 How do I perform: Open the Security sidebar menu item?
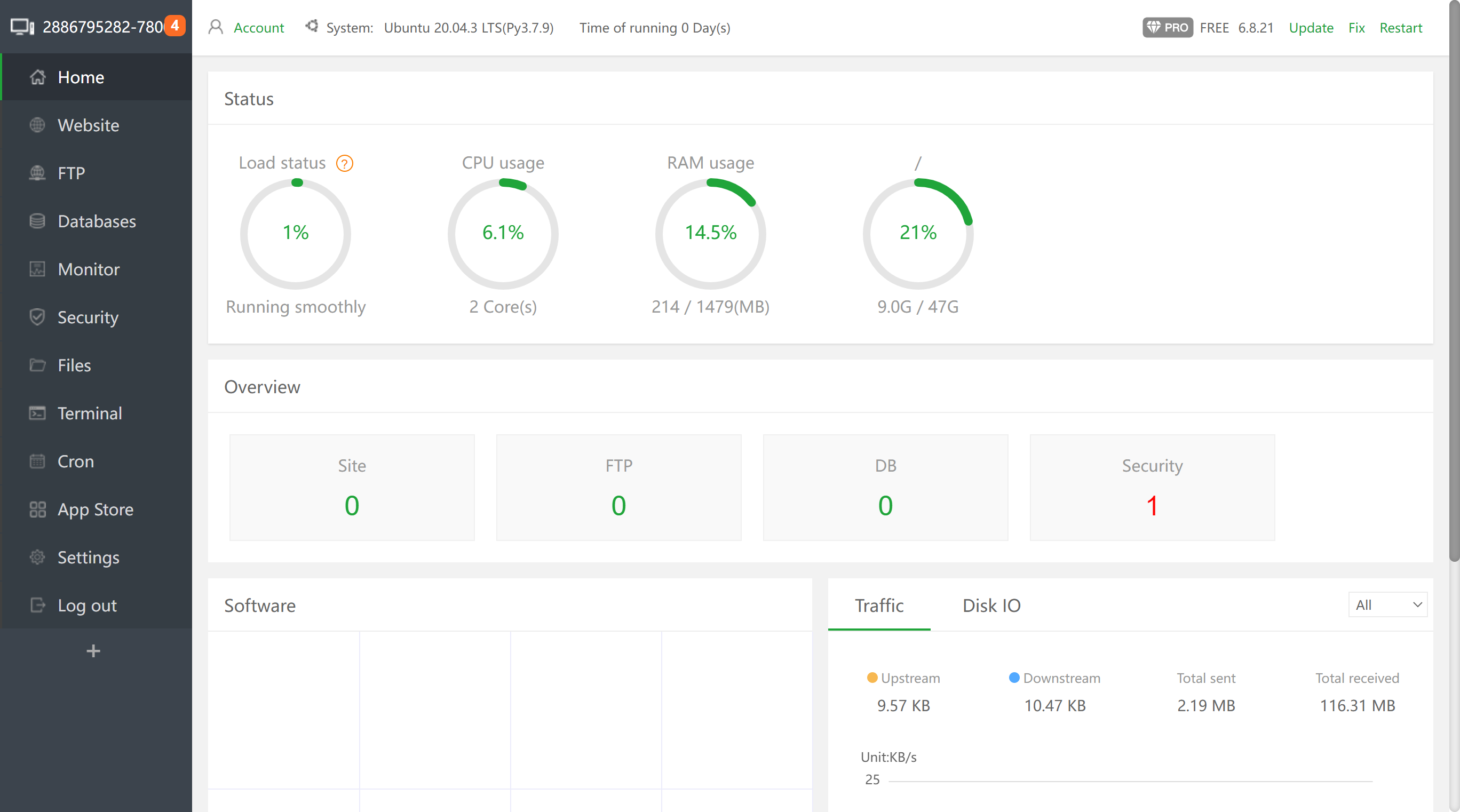point(97,317)
